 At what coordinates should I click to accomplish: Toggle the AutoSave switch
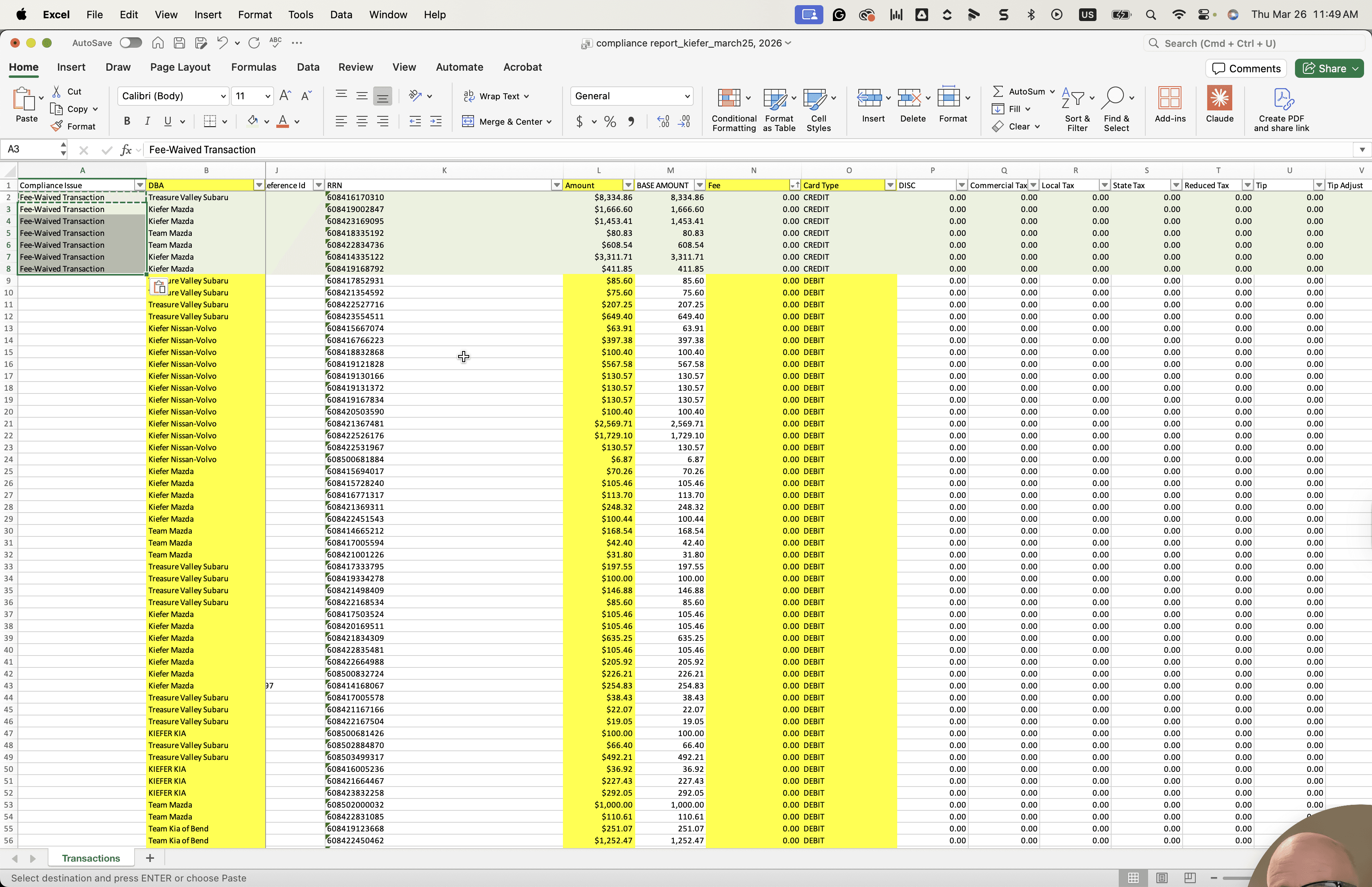point(131,42)
